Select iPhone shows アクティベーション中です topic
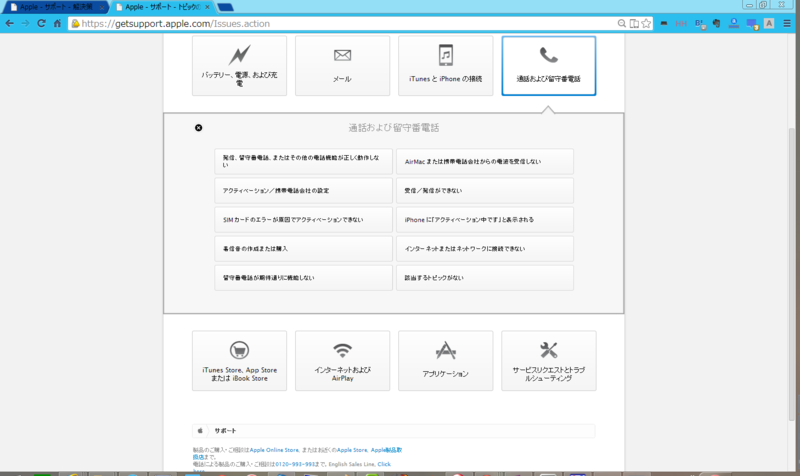This screenshot has width=800, height=476. point(485,219)
